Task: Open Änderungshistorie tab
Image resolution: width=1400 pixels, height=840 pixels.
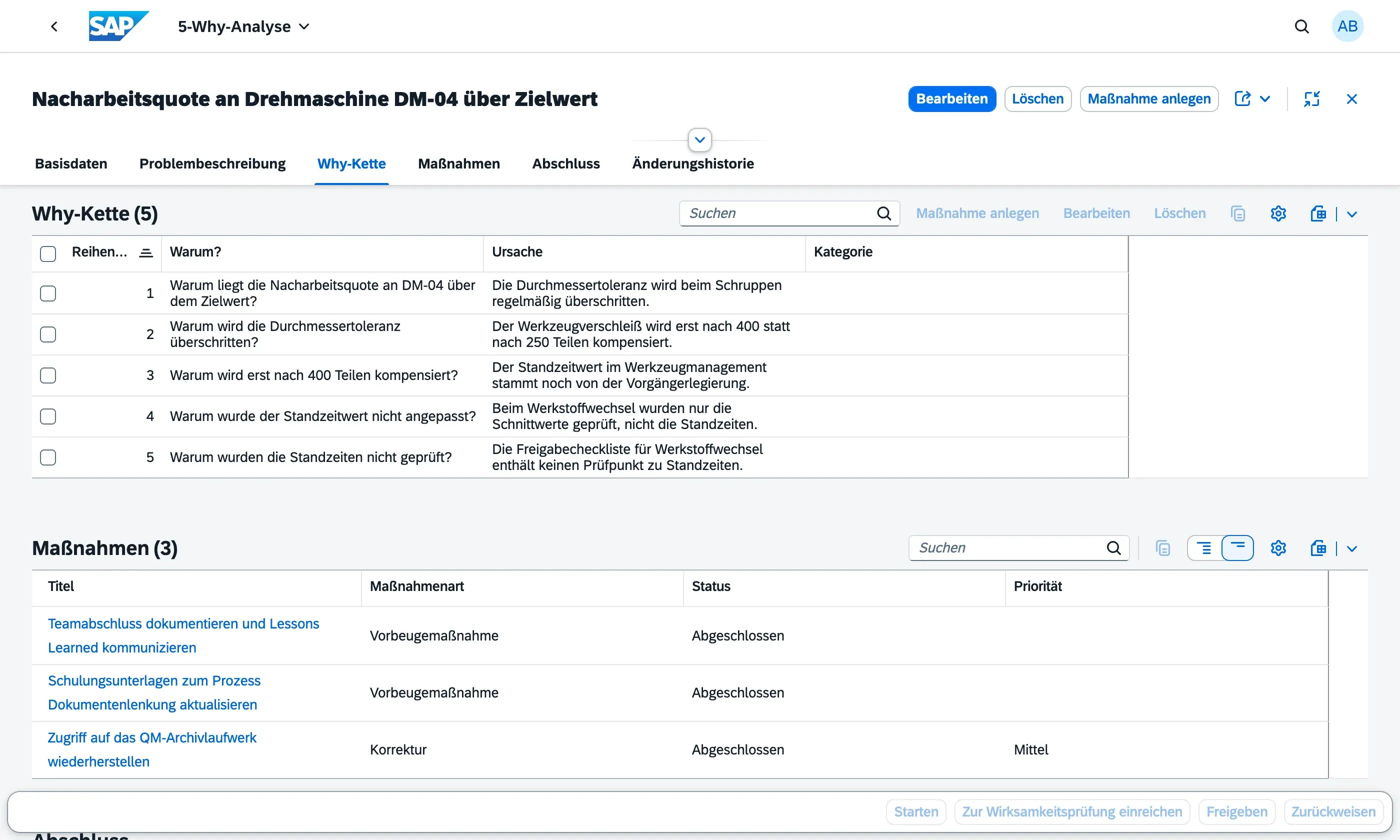Action: tap(692, 163)
